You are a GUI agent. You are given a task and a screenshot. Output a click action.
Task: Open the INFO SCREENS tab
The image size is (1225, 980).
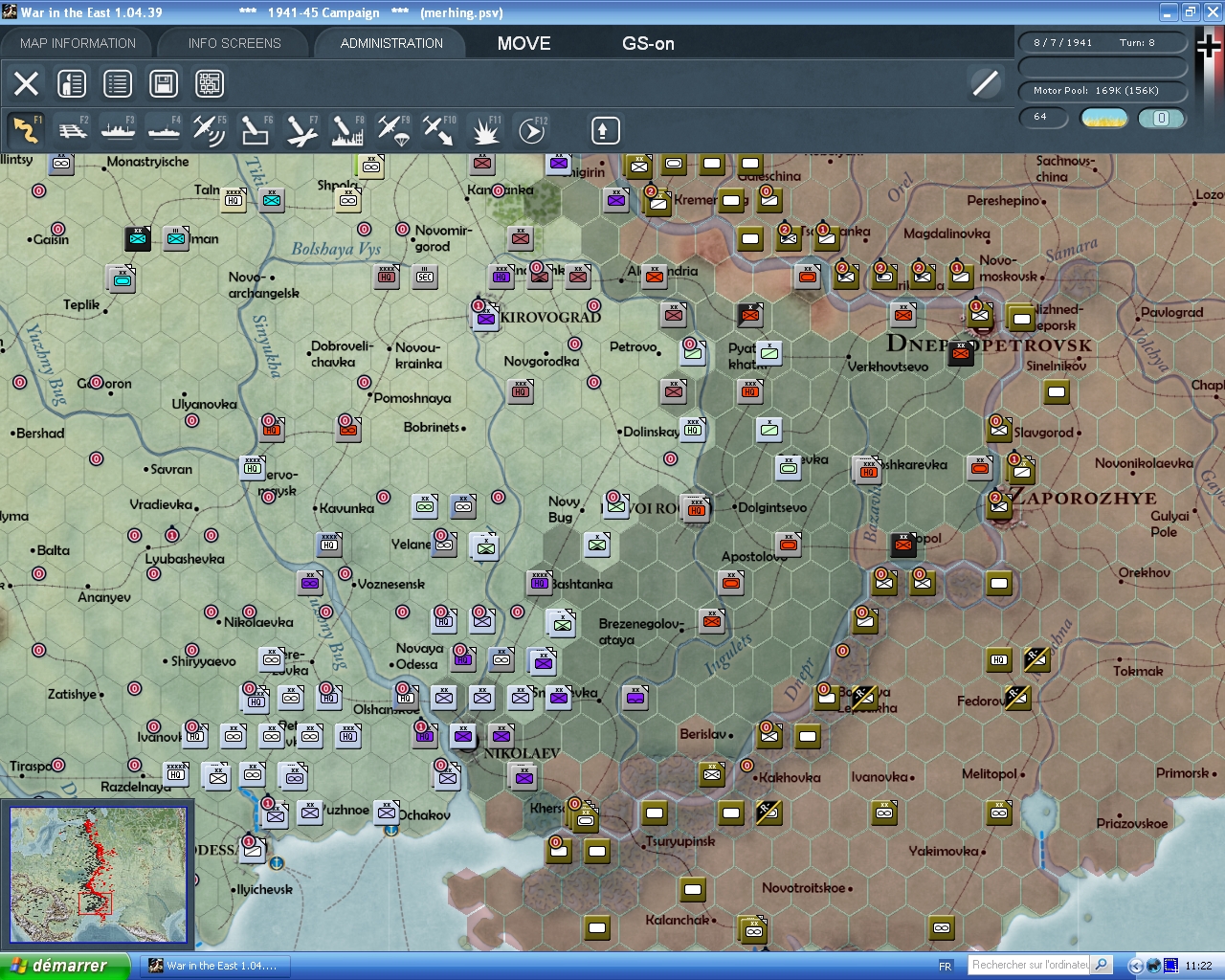pos(234,43)
